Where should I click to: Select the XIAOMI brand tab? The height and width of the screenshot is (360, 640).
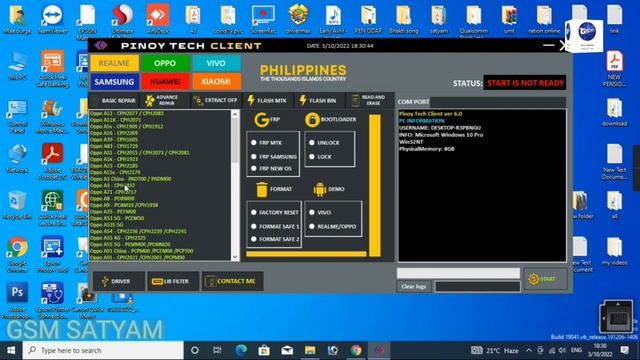click(x=216, y=82)
